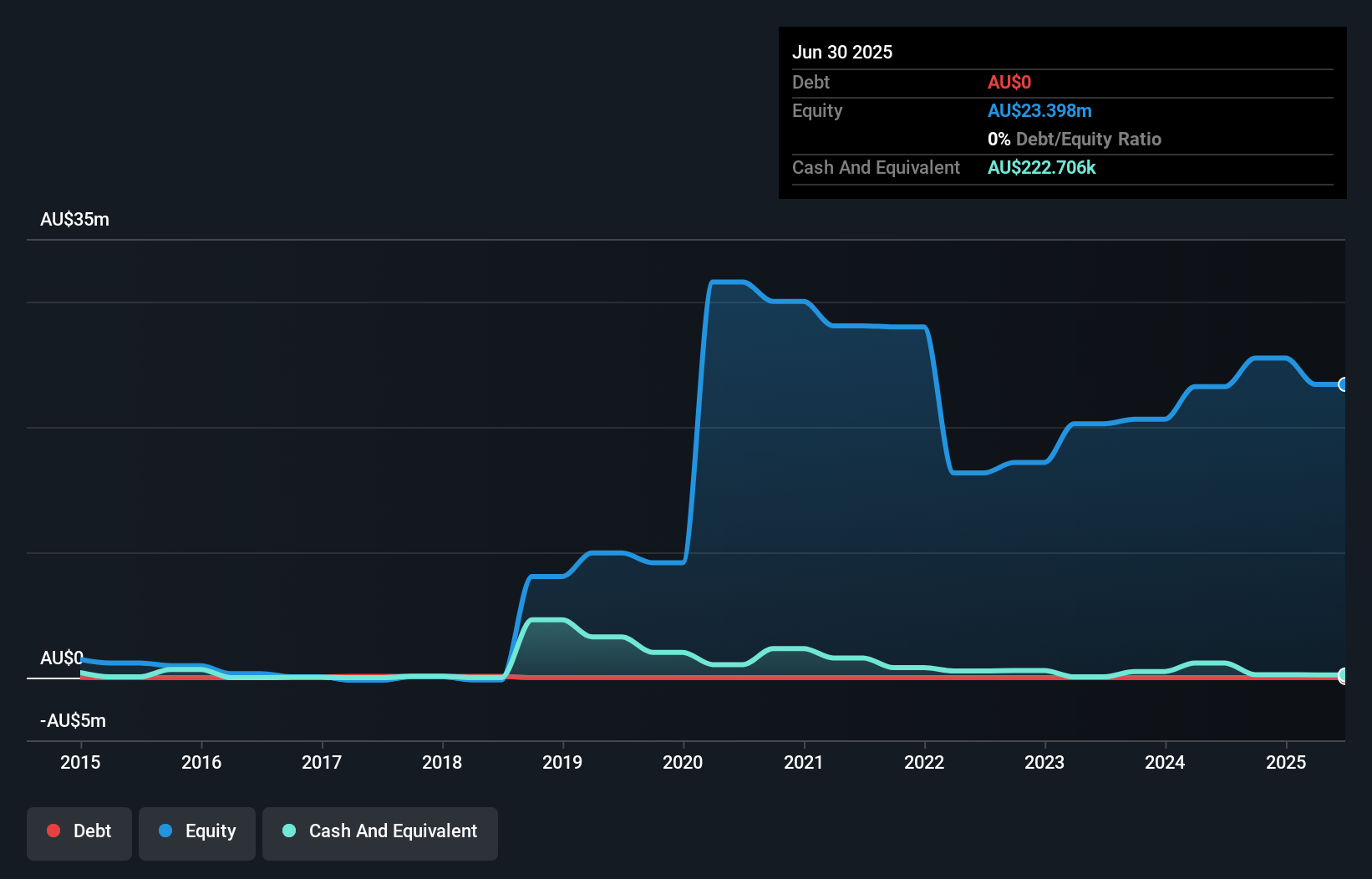This screenshot has height=879, width=1372.
Task: Select the Cash endpoint marker on the chart's right edge
Action: (x=1344, y=674)
